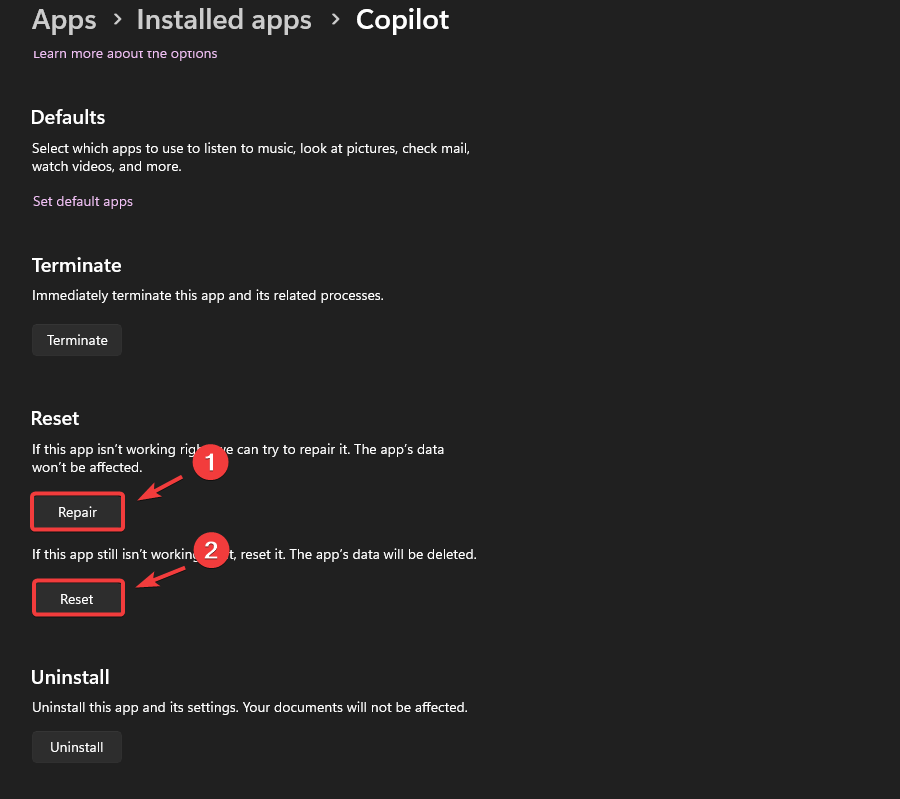The height and width of the screenshot is (799, 900).
Task: Select the Reset section heading
Action: tap(55, 417)
